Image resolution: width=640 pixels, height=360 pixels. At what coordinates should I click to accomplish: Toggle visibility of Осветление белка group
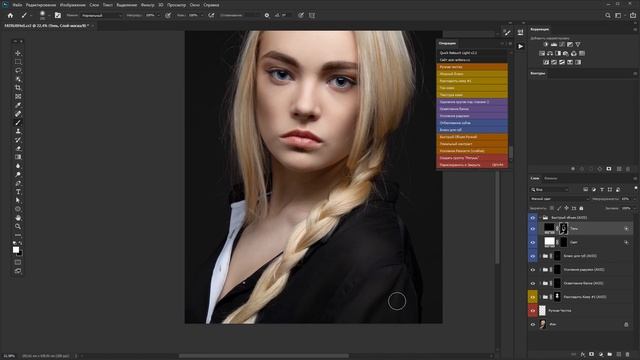pyautogui.click(x=533, y=283)
